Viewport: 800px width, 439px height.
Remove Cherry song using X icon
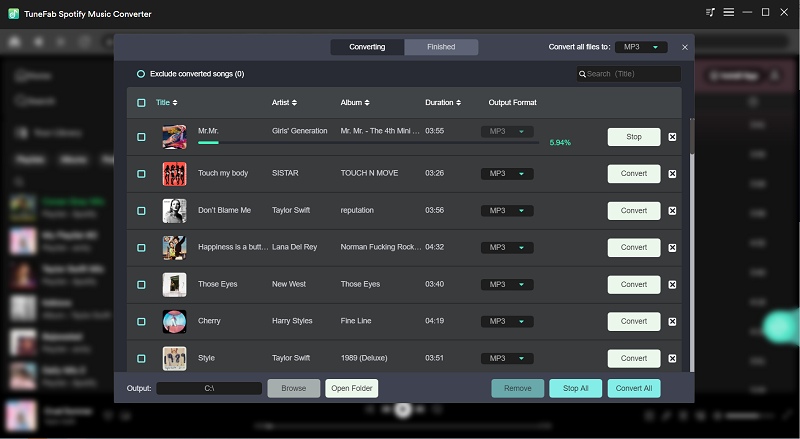(x=672, y=321)
